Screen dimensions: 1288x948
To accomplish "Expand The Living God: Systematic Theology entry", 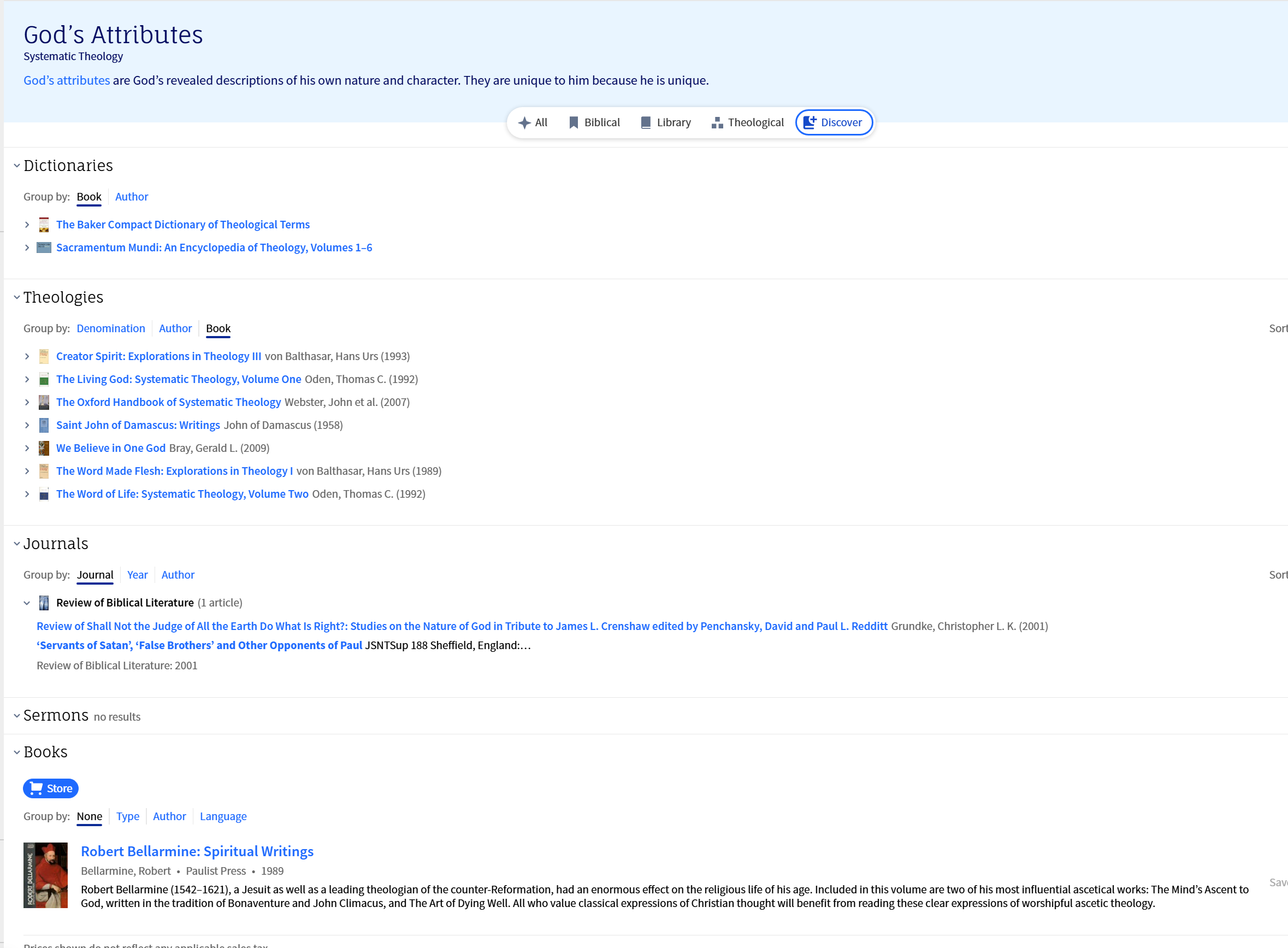I will [27, 379].
